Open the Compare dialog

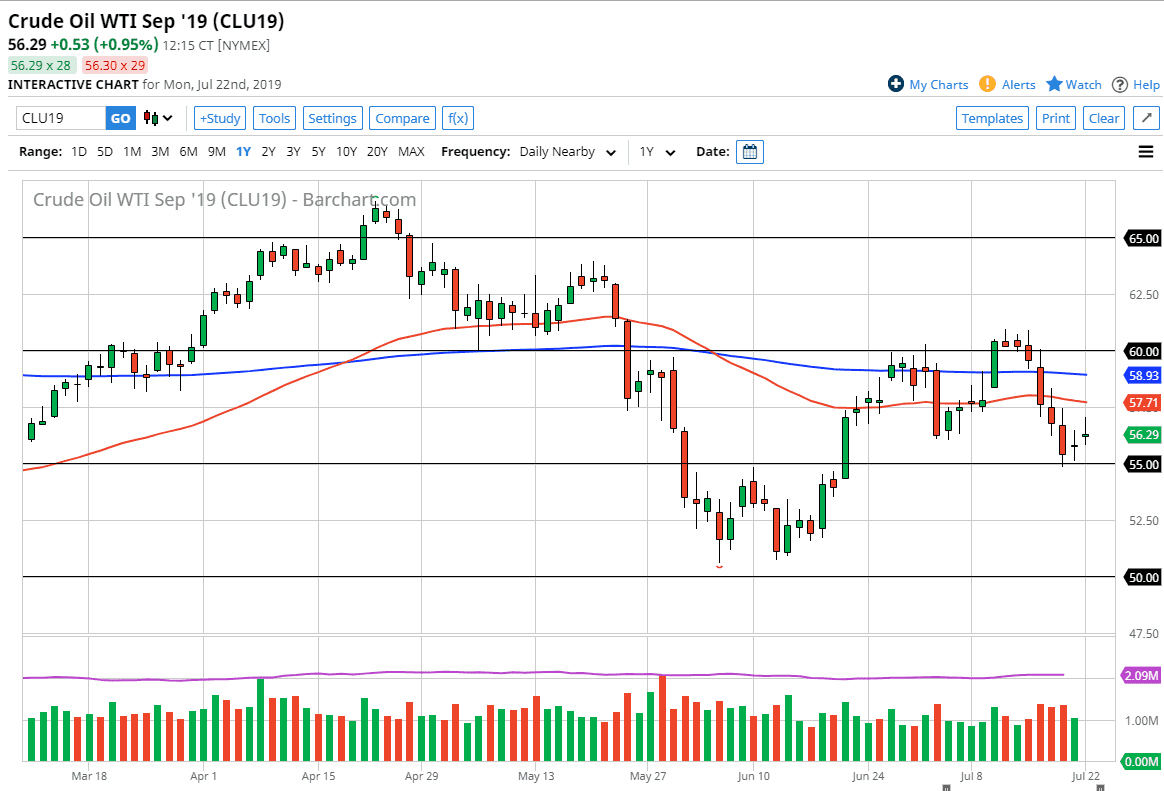click(402, 117)
